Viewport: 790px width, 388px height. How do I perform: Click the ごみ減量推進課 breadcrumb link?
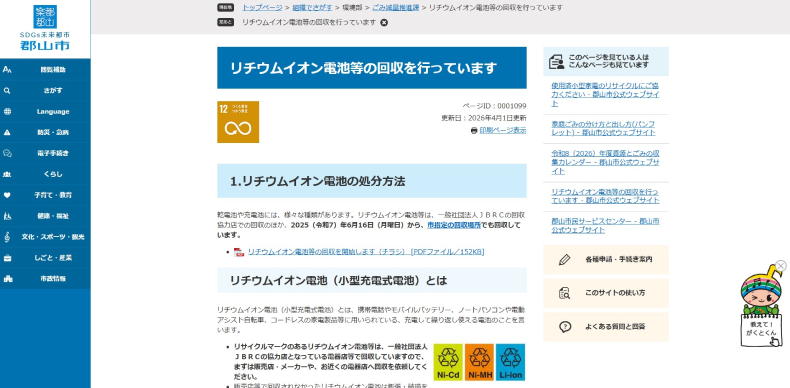396,8
